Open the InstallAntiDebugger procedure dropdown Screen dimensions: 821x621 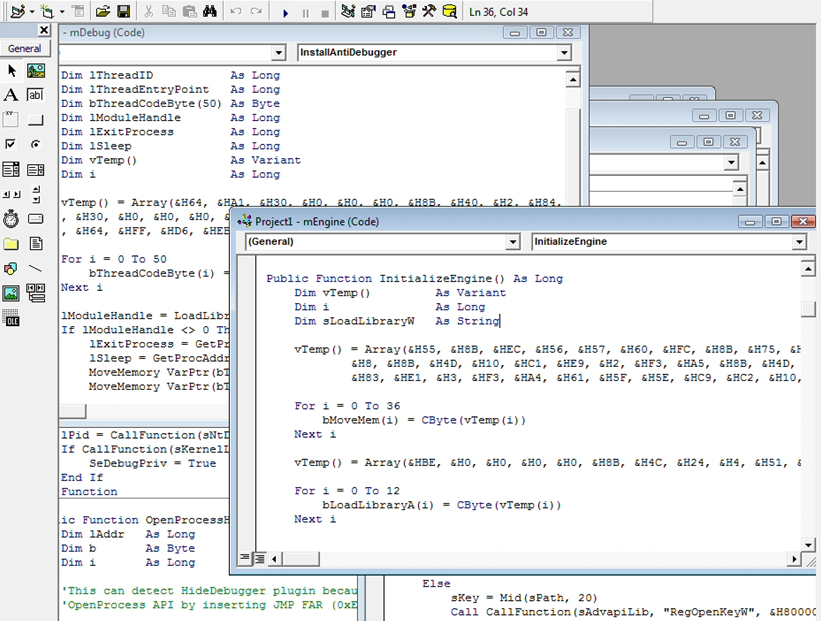[564, 52]
